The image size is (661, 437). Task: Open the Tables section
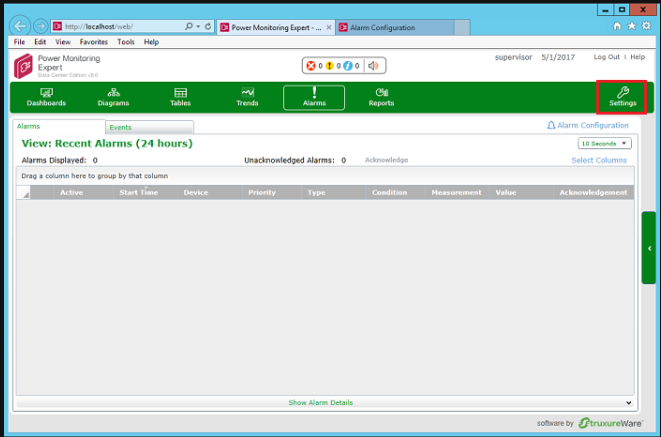[180, 97]
